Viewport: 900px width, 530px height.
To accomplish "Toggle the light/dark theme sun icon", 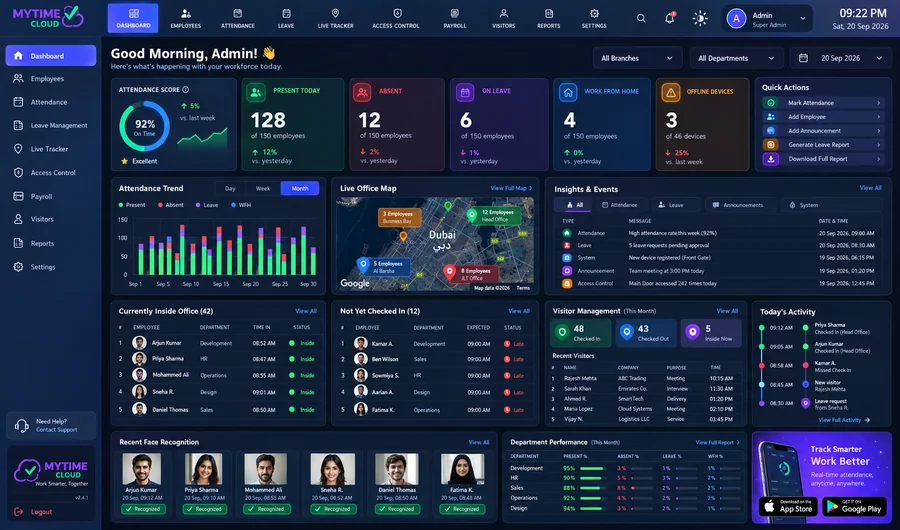I will point(700,18).
